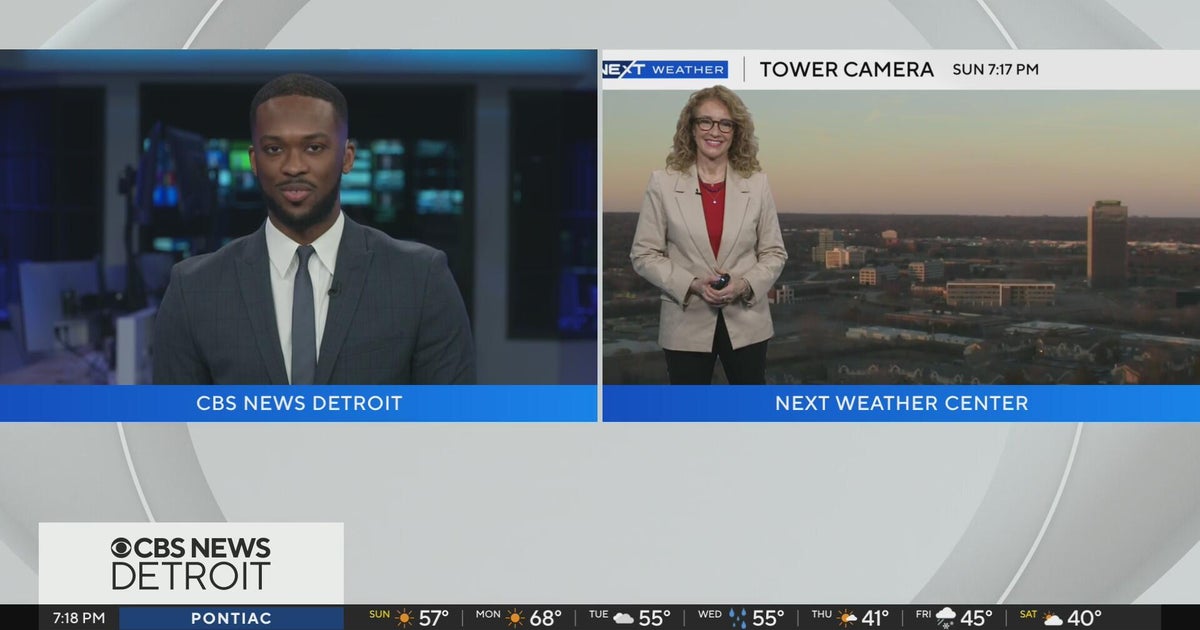Click the SUN day label in ticker
The height and width of the screenshot is (630, 1200).
[379, 615]
